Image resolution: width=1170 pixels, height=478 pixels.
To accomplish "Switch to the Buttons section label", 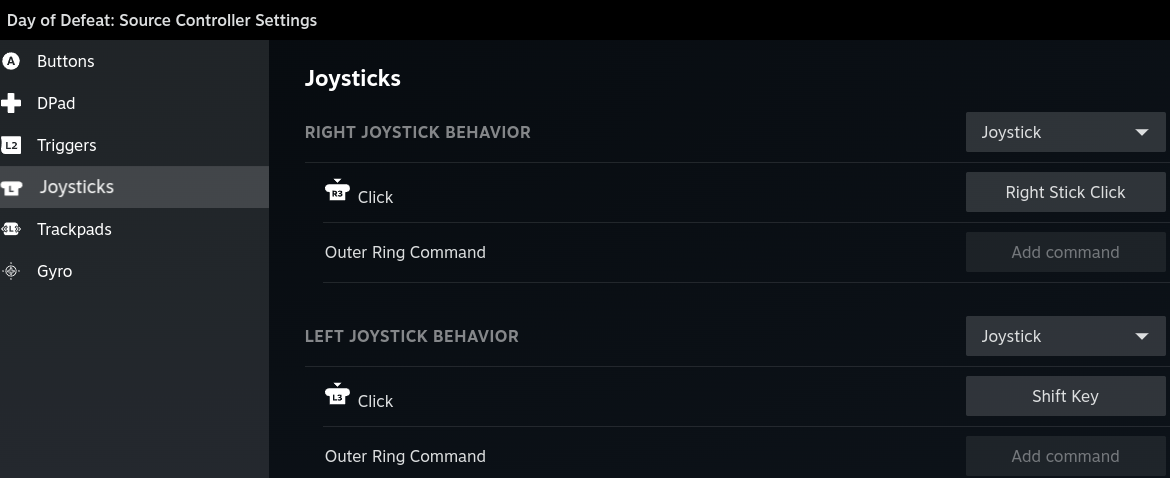I will (x=66, y=61).
